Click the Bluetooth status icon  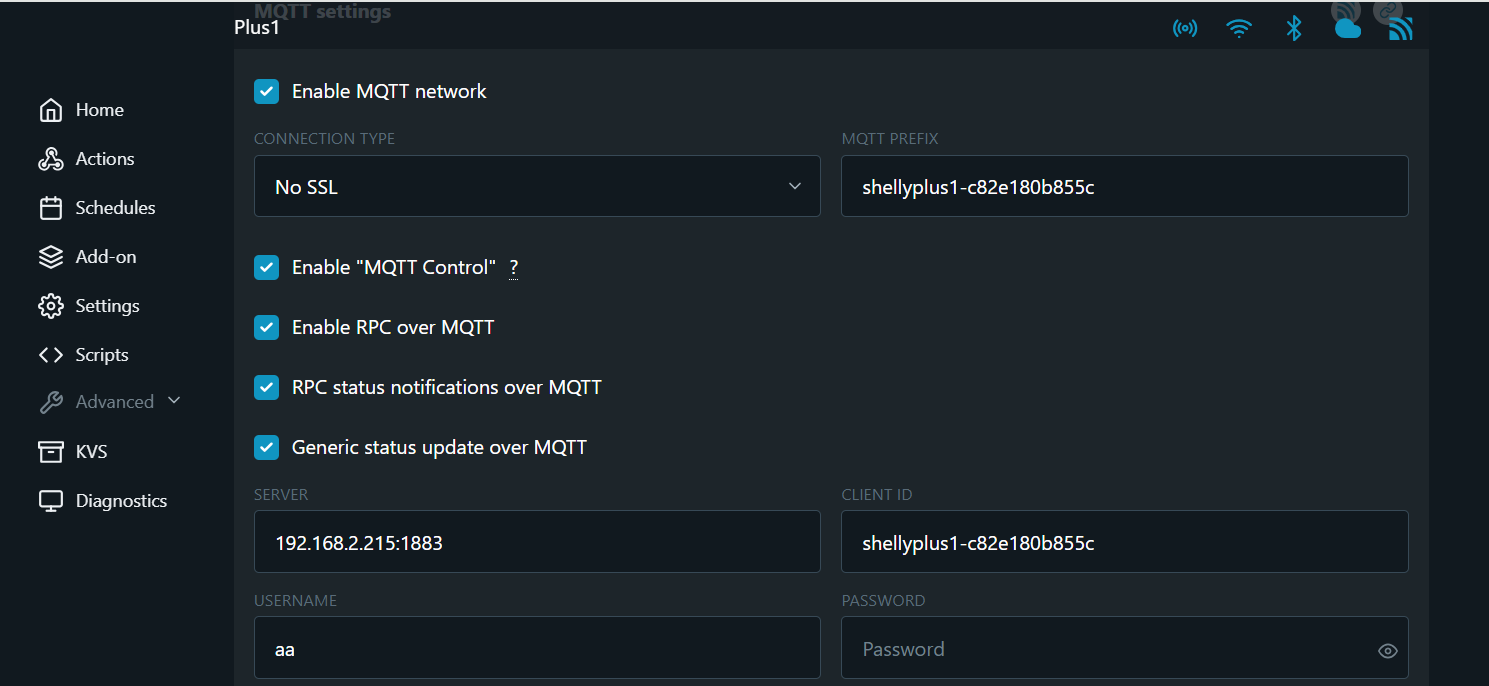pos(1294,28)
